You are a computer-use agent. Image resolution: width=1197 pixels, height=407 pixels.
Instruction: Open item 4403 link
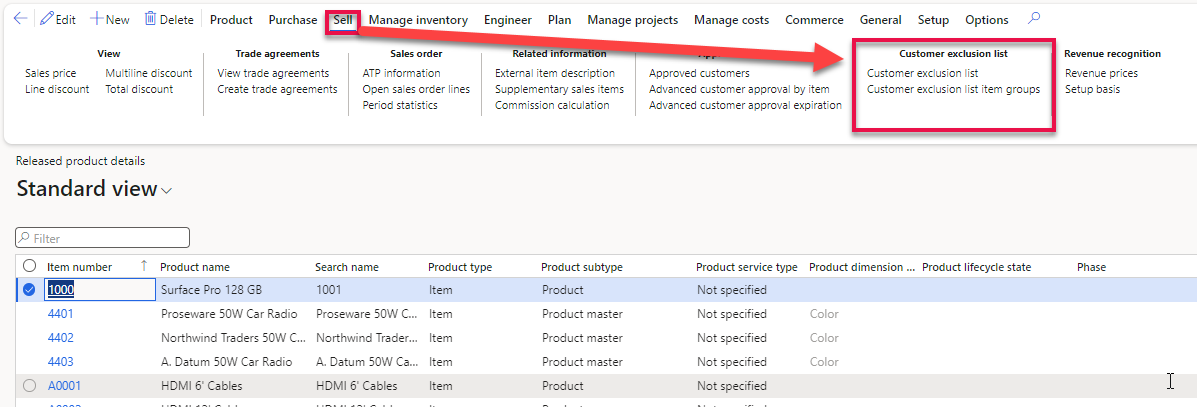click(61, 362)
